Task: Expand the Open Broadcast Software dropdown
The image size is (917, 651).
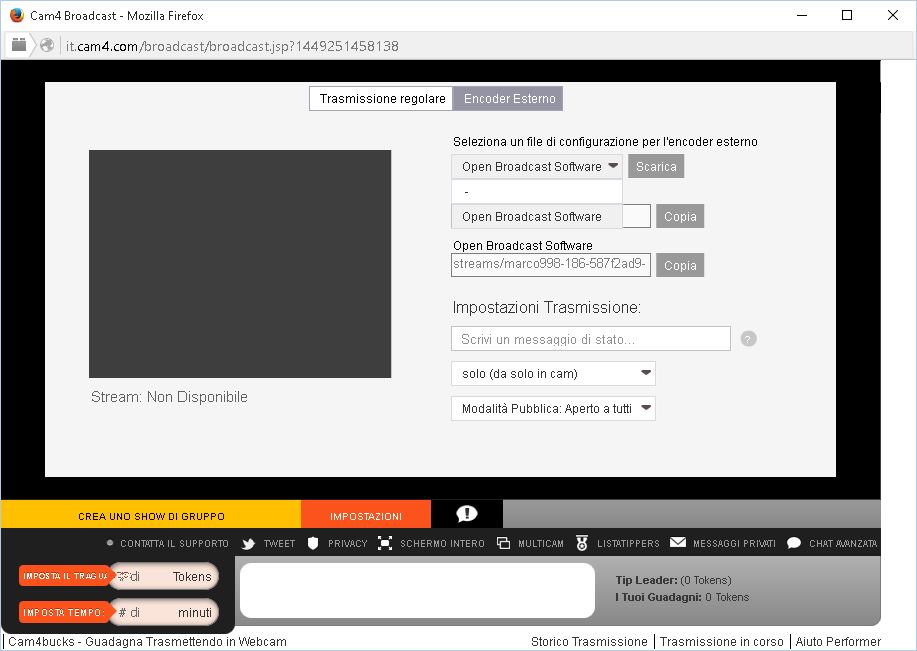Action: coord(537,167)
